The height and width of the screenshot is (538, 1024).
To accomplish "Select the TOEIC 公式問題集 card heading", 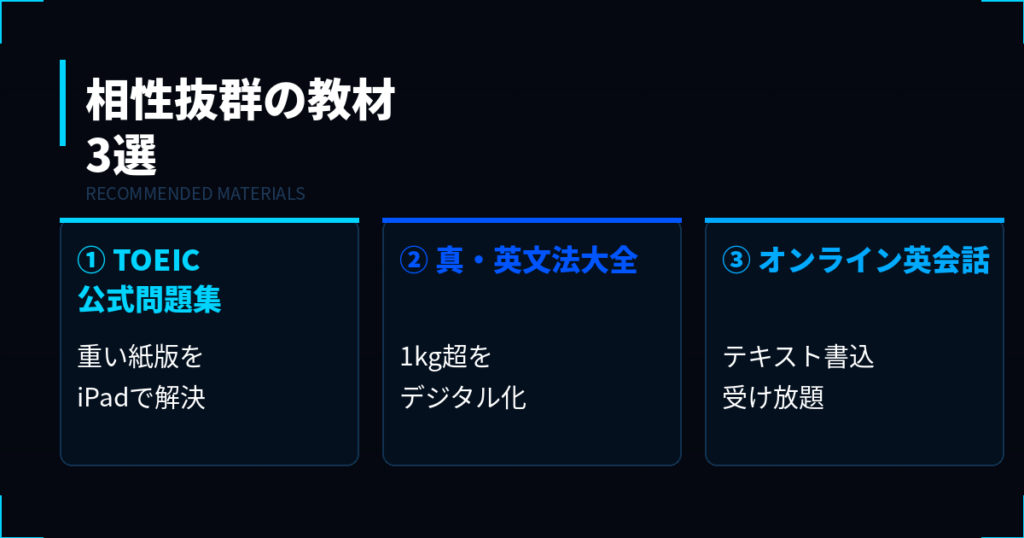I will (x=150, y=280).
